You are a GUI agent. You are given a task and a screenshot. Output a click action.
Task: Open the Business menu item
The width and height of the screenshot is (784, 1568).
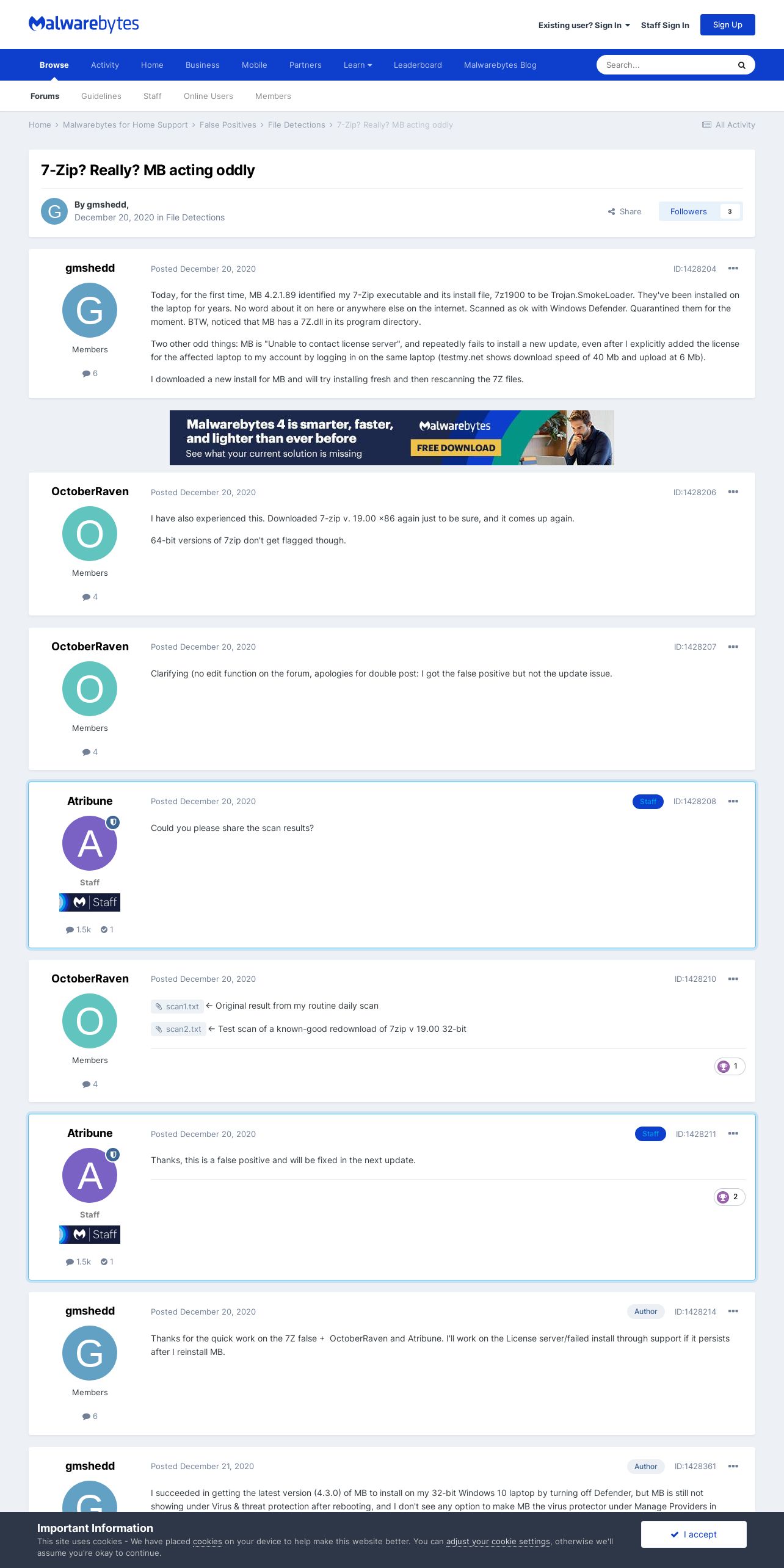[203, 65]
